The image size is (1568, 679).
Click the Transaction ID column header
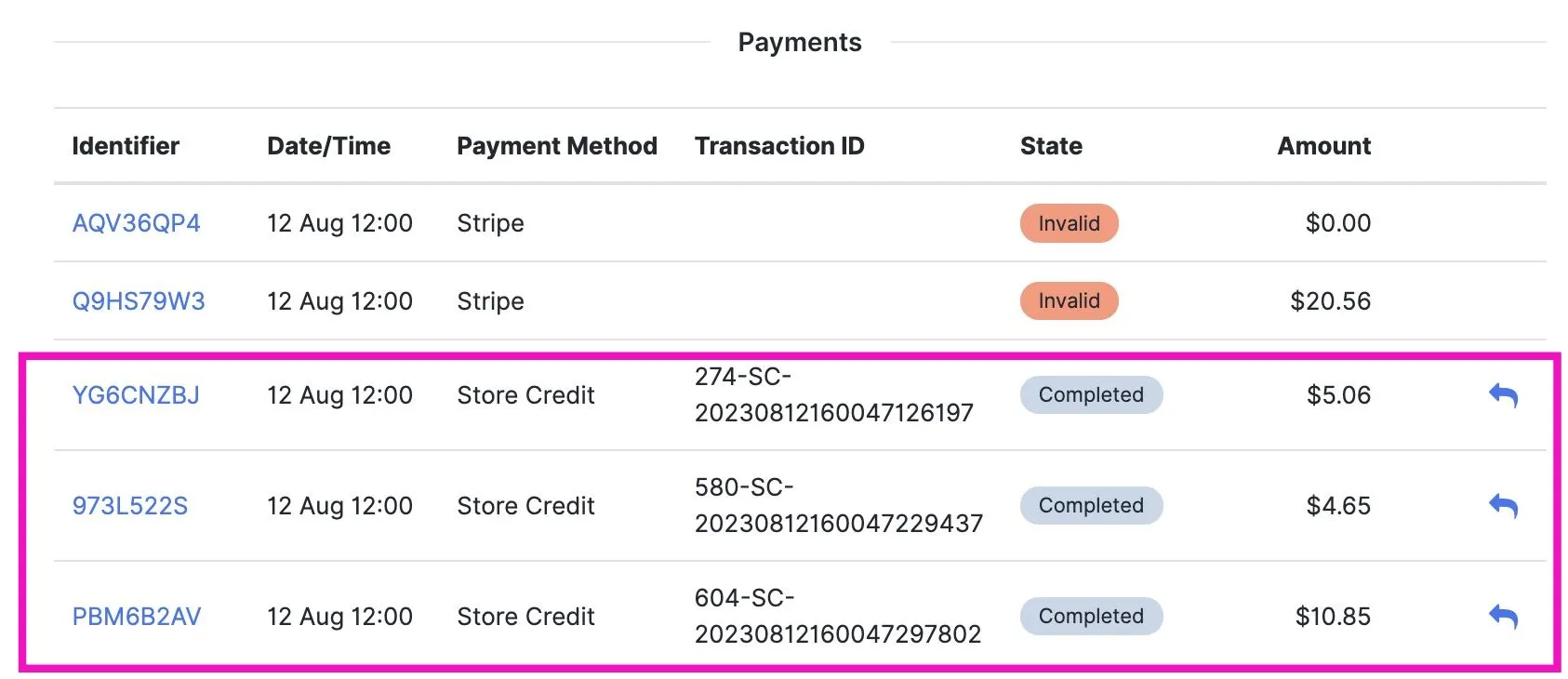(x=779, y=146)
